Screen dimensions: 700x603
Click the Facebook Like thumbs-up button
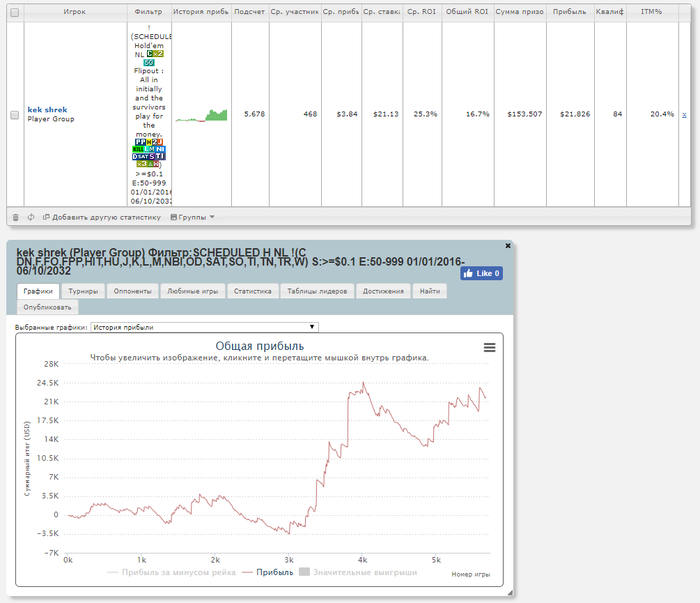[481, 273]
